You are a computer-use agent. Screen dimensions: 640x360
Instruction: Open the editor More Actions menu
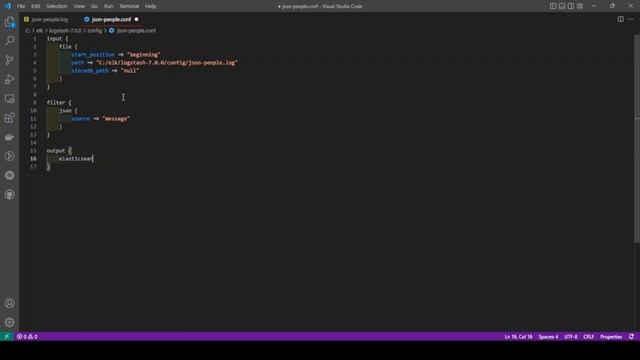point(631,19)
